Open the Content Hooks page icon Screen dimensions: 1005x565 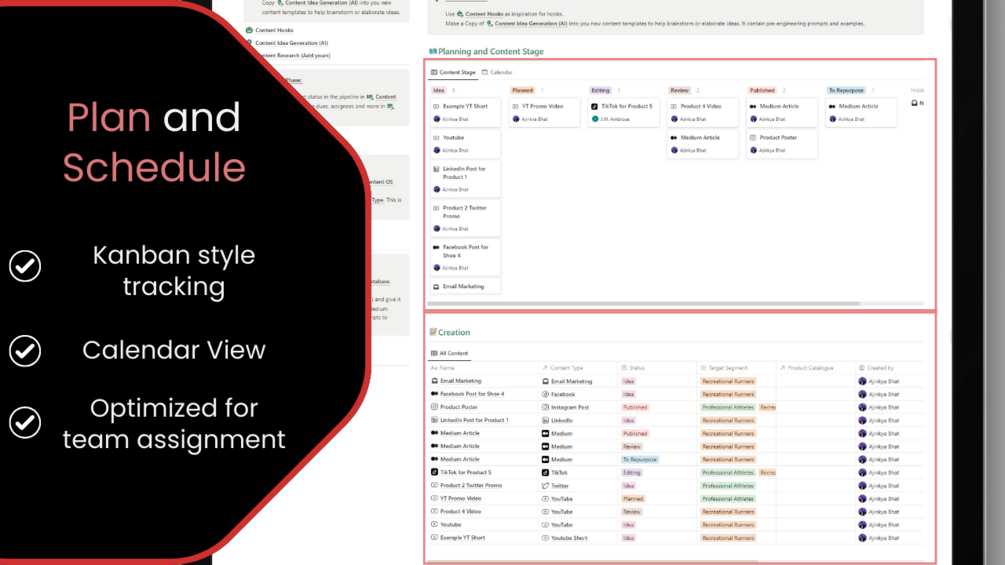click(x=249, y=29)
